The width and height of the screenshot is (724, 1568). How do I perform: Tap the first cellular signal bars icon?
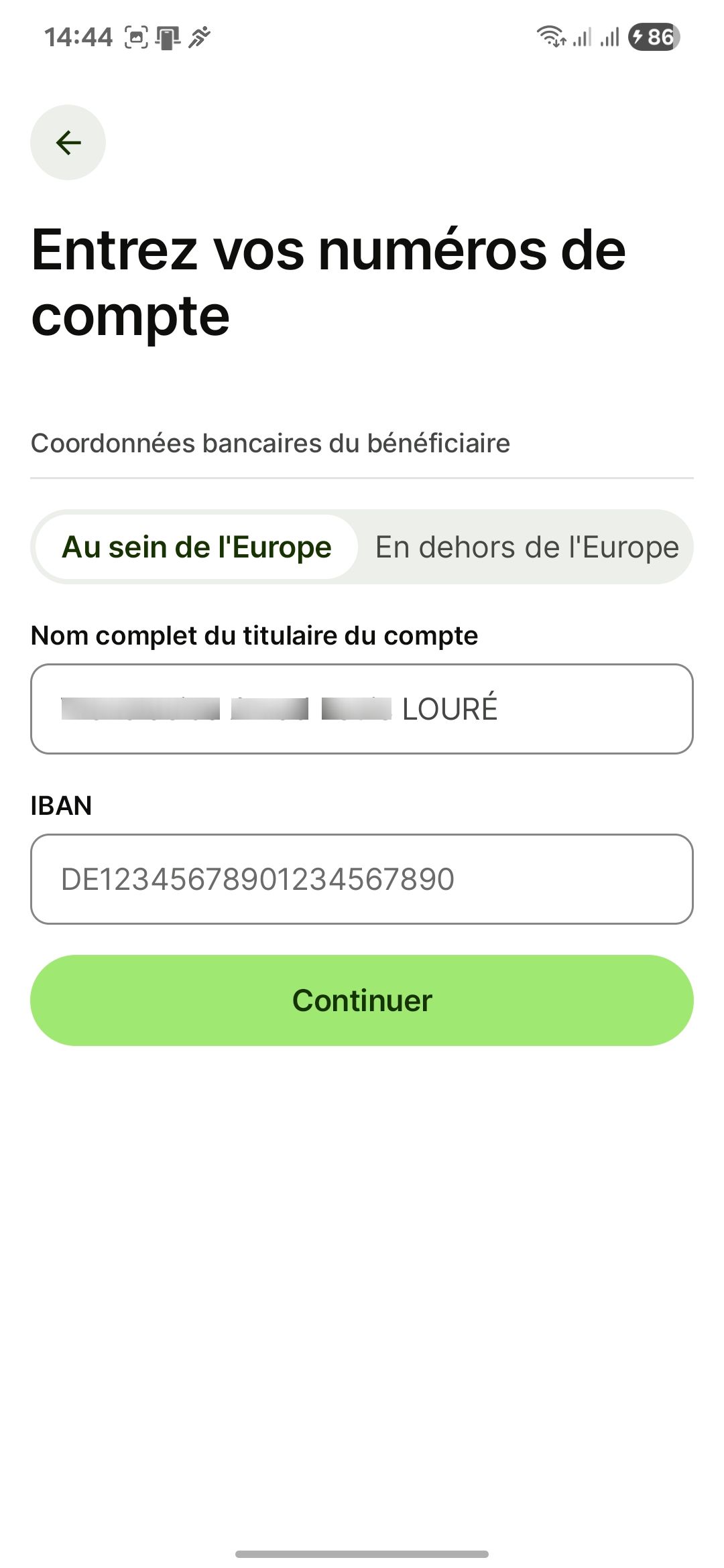[582, 38]
